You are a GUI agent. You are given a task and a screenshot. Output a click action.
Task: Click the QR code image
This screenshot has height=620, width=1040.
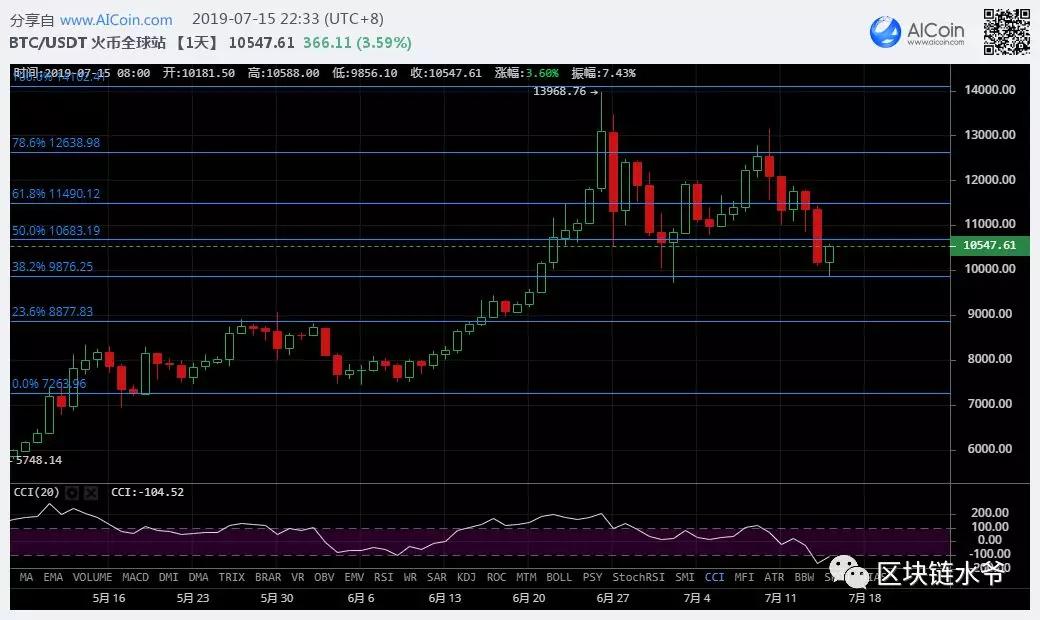1006,32
